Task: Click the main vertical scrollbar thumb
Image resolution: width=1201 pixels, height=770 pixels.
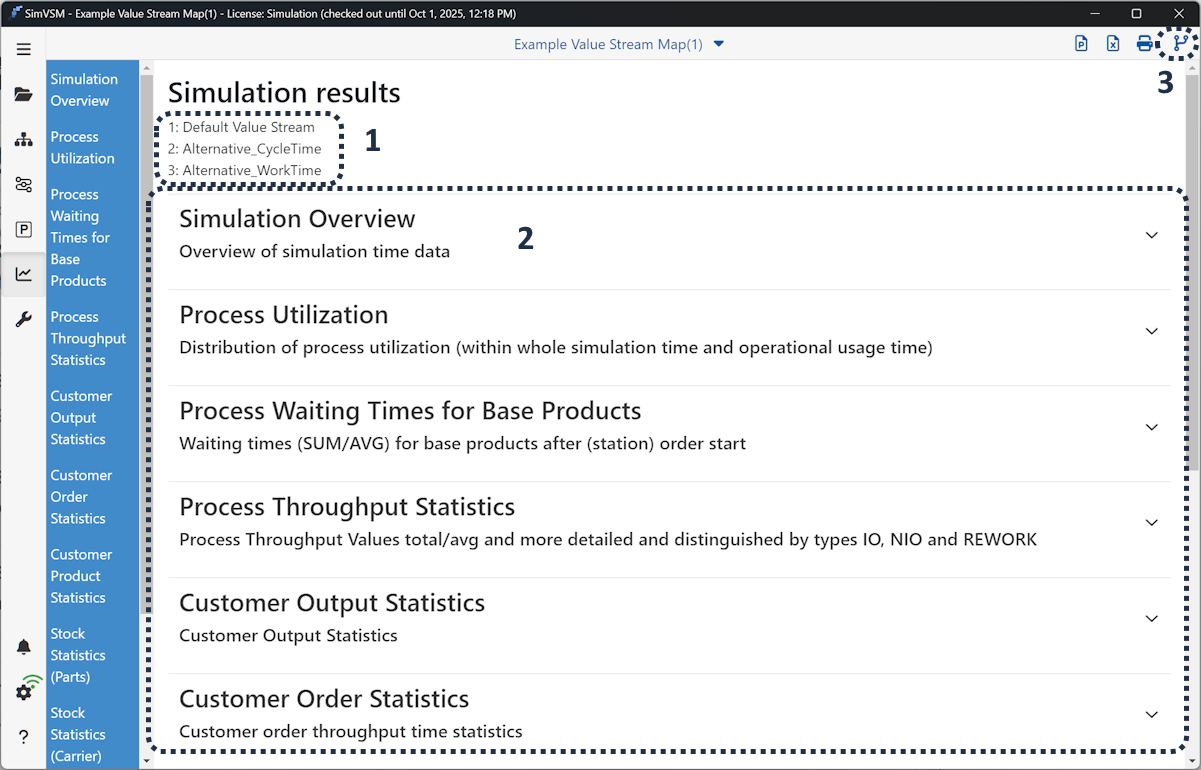Action: tap(1193, 270)
